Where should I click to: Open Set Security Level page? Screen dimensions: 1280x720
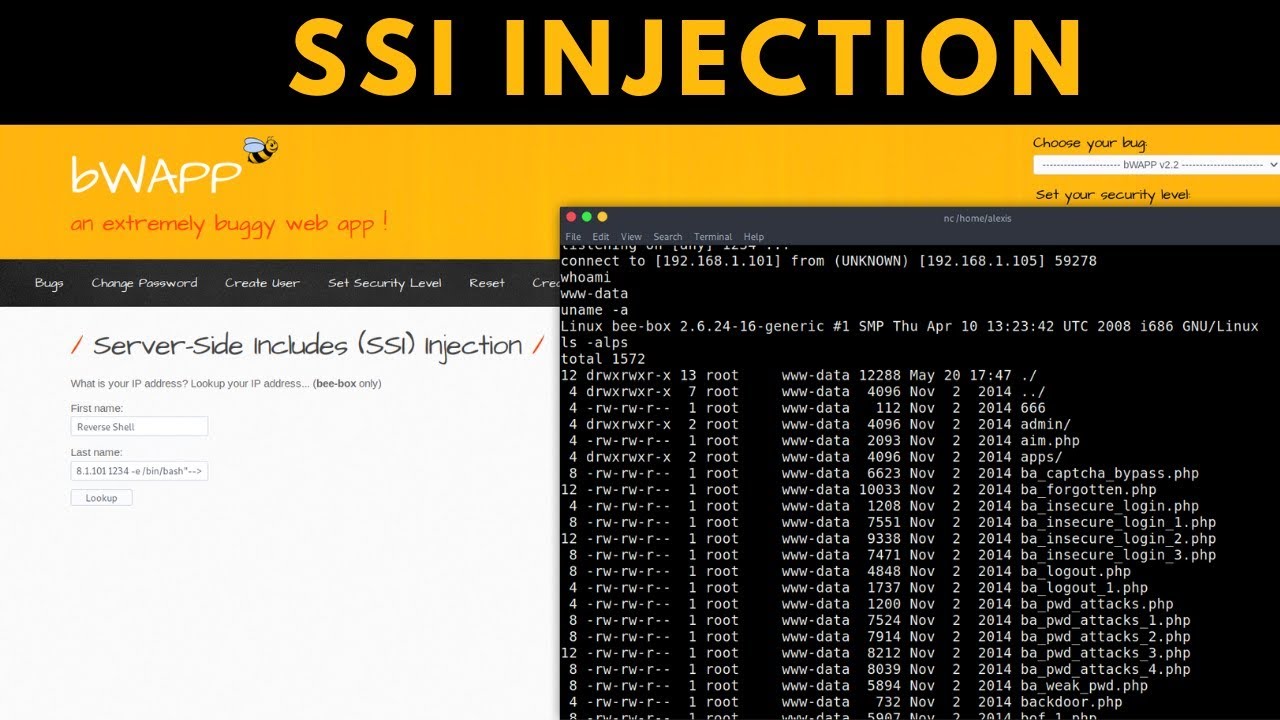pyautogui.click(x=385, y=283)
